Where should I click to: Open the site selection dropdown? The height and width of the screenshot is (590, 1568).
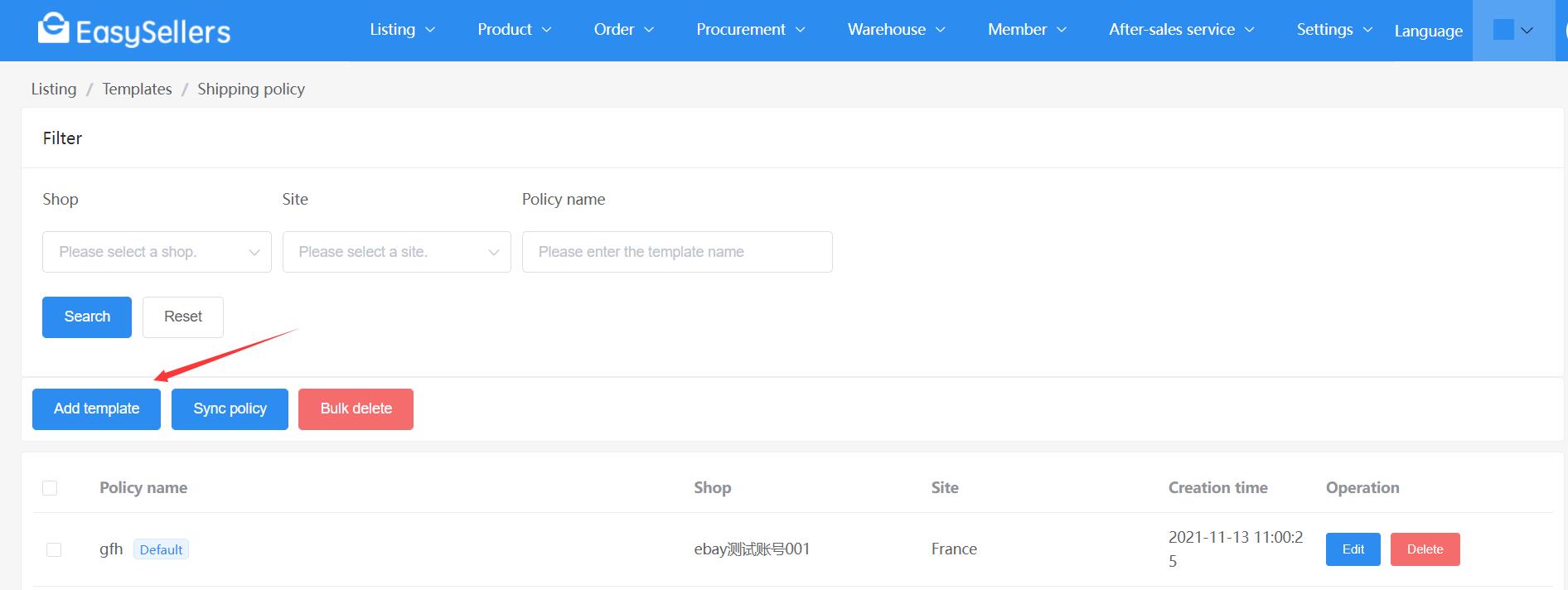click(397, 252)
